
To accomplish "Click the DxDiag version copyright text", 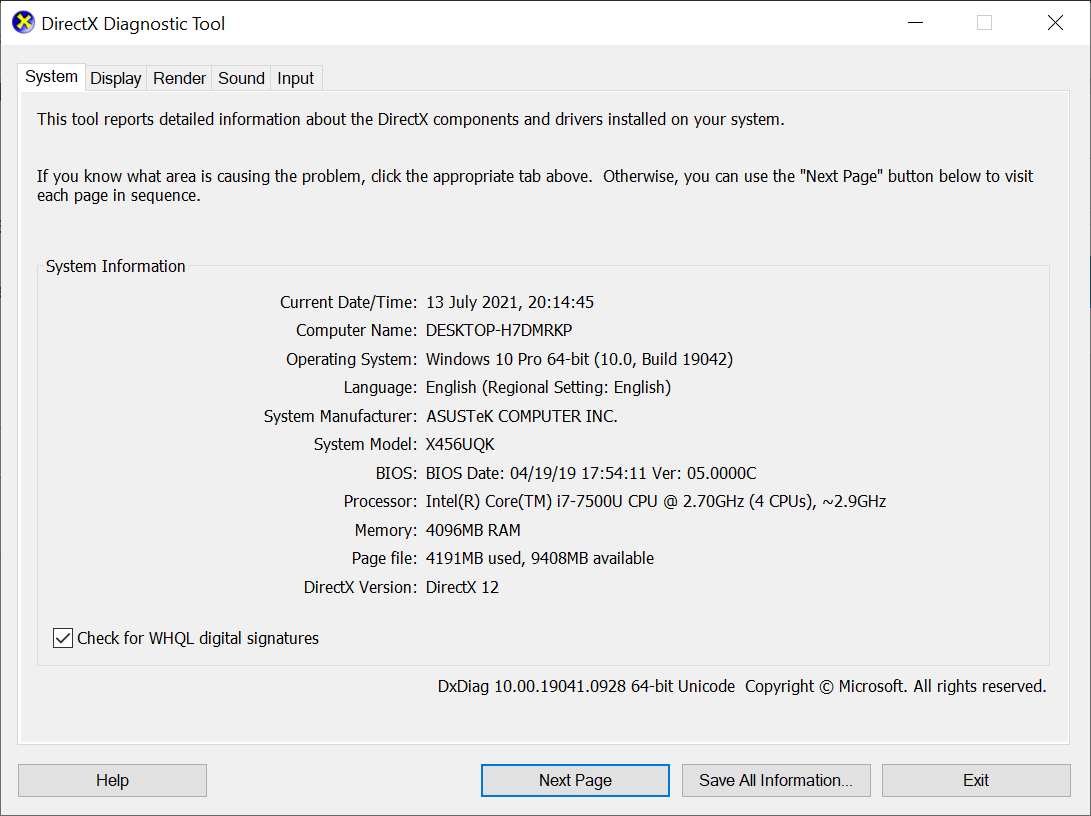I will tap(741, 686).
